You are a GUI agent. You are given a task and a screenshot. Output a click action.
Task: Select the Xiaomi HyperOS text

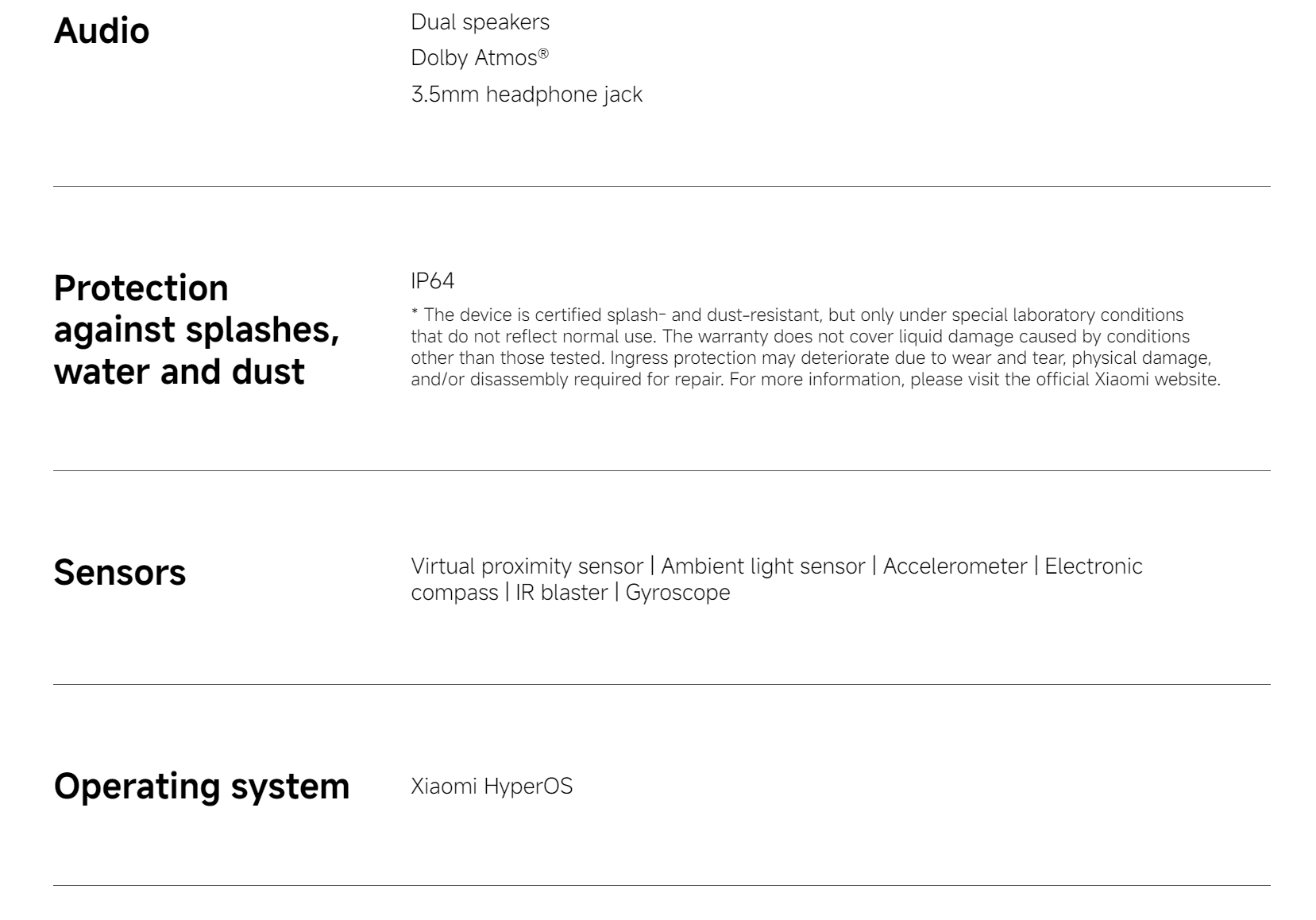[492, 787]
